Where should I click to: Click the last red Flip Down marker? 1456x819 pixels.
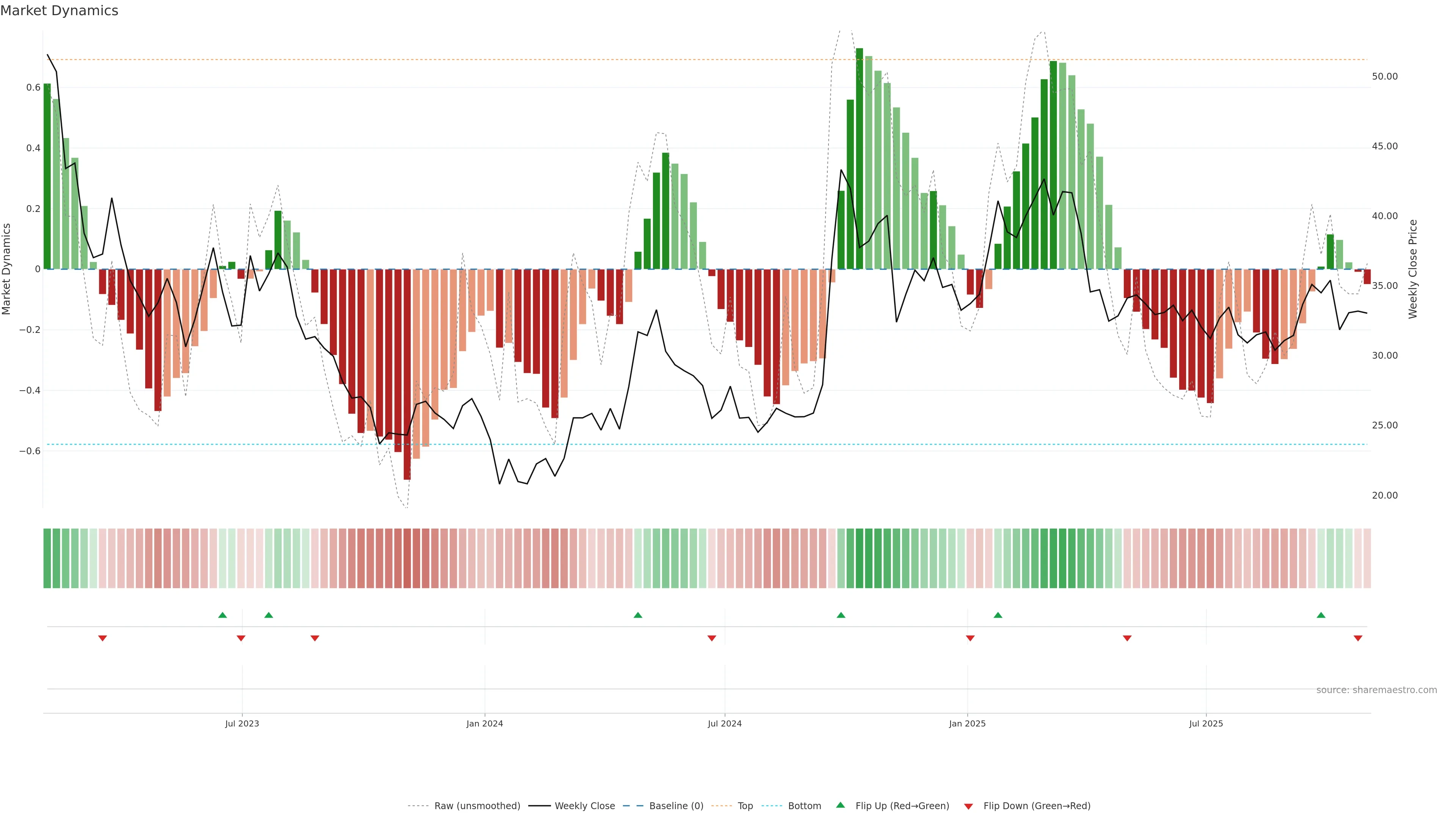click(x=1358, y=638)
